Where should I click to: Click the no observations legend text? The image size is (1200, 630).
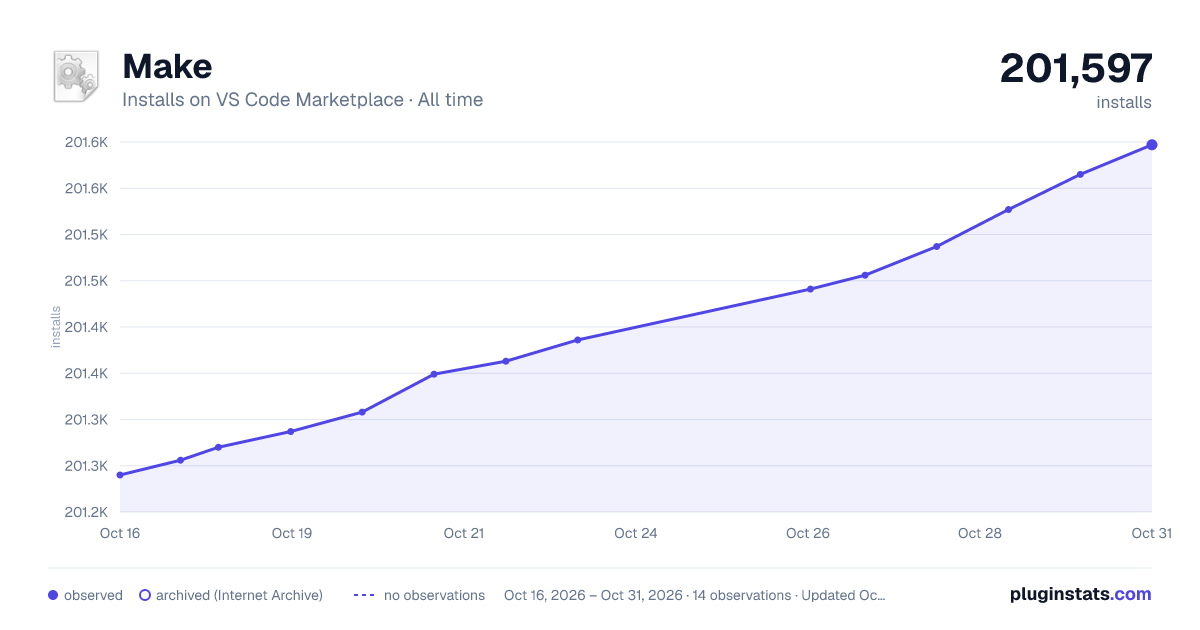point(434,595)
